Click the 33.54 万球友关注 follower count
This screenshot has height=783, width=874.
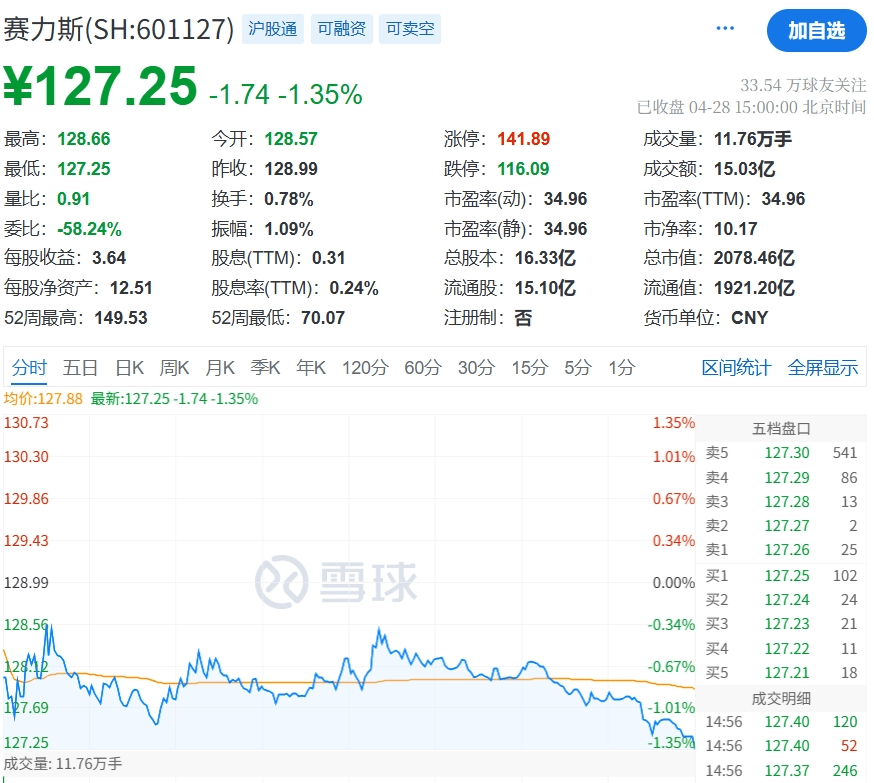tap(803, 85)
